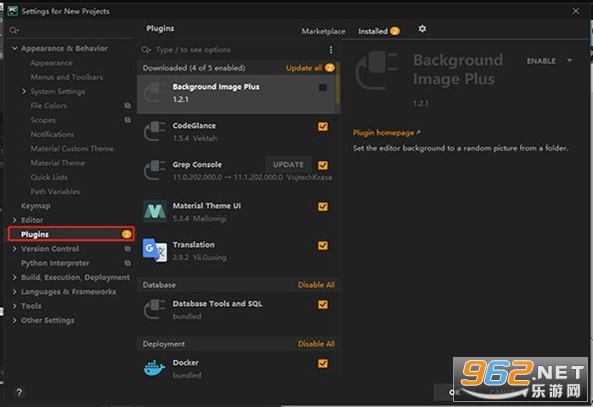Click the File Colors project-level icon
593x407 pixels.
pyautogui.click(x=127, y=106)
